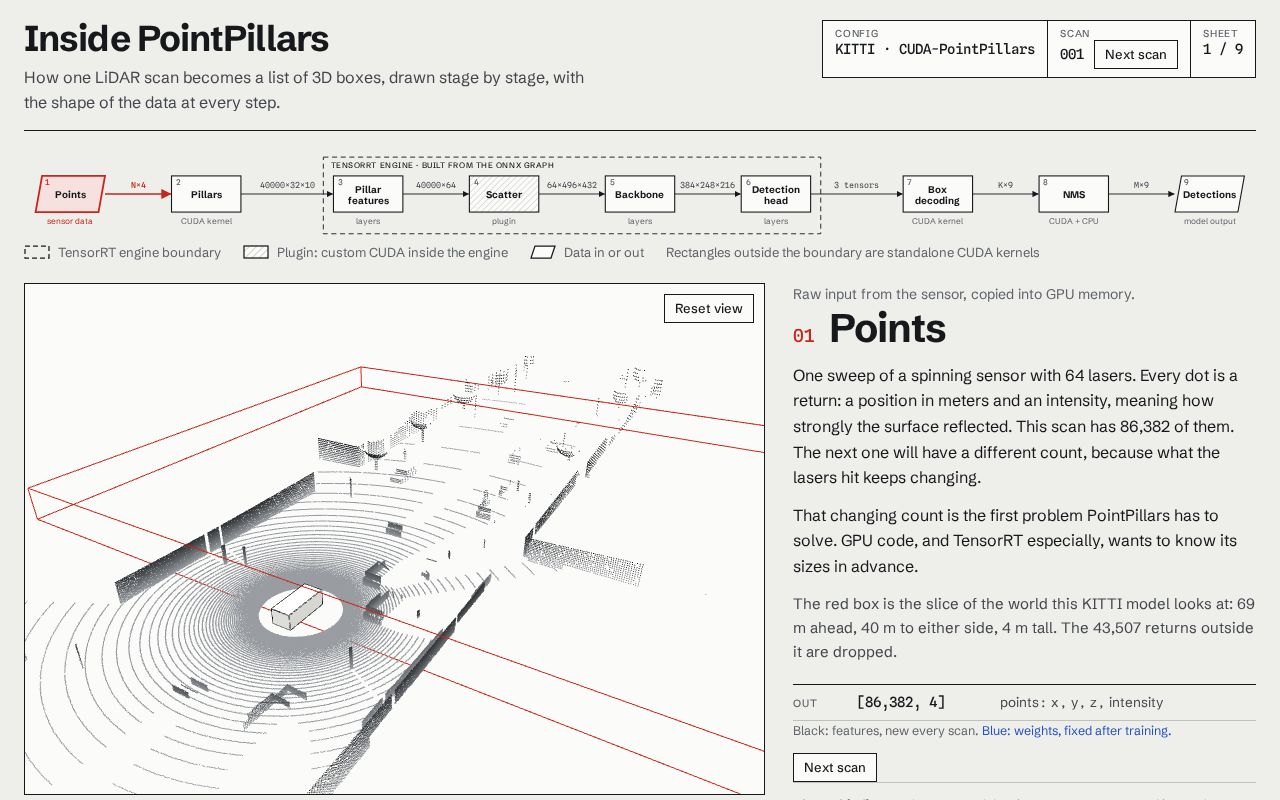The image size is (1280, 800).
Task: Click 'Raw input from the sensor' subtitle line
Action: 964,294
